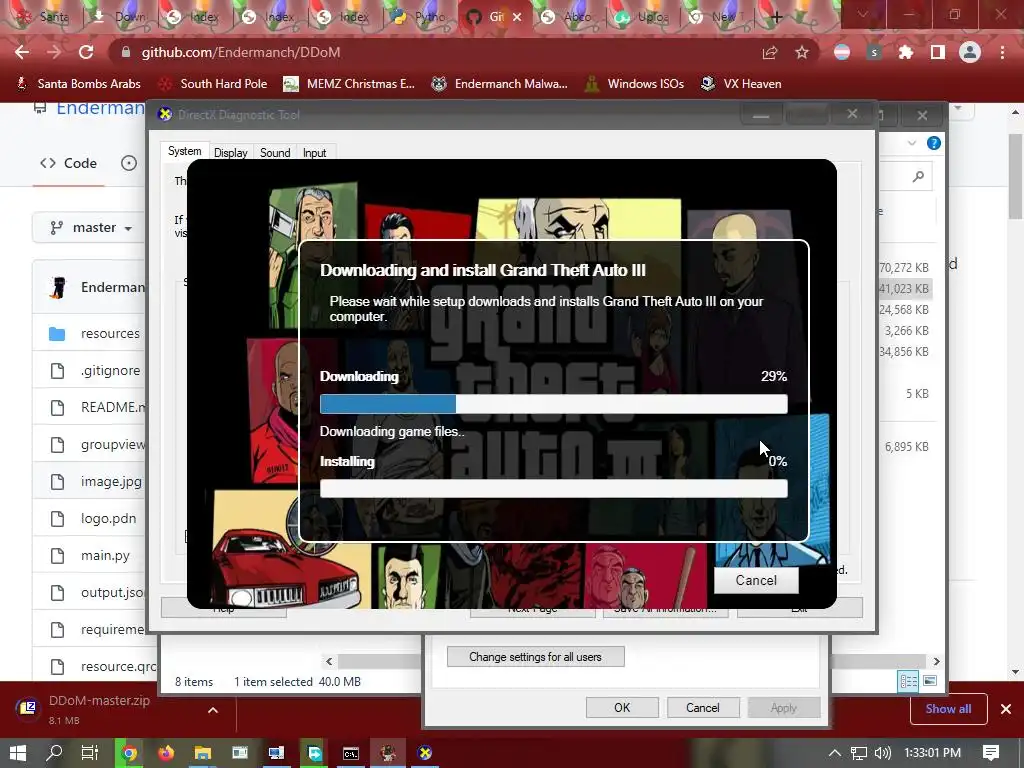The height and width of the screenshot is (768, 1024).
Task: Click the GitHub issues circle icon
Action: click(x=129, y=163)
